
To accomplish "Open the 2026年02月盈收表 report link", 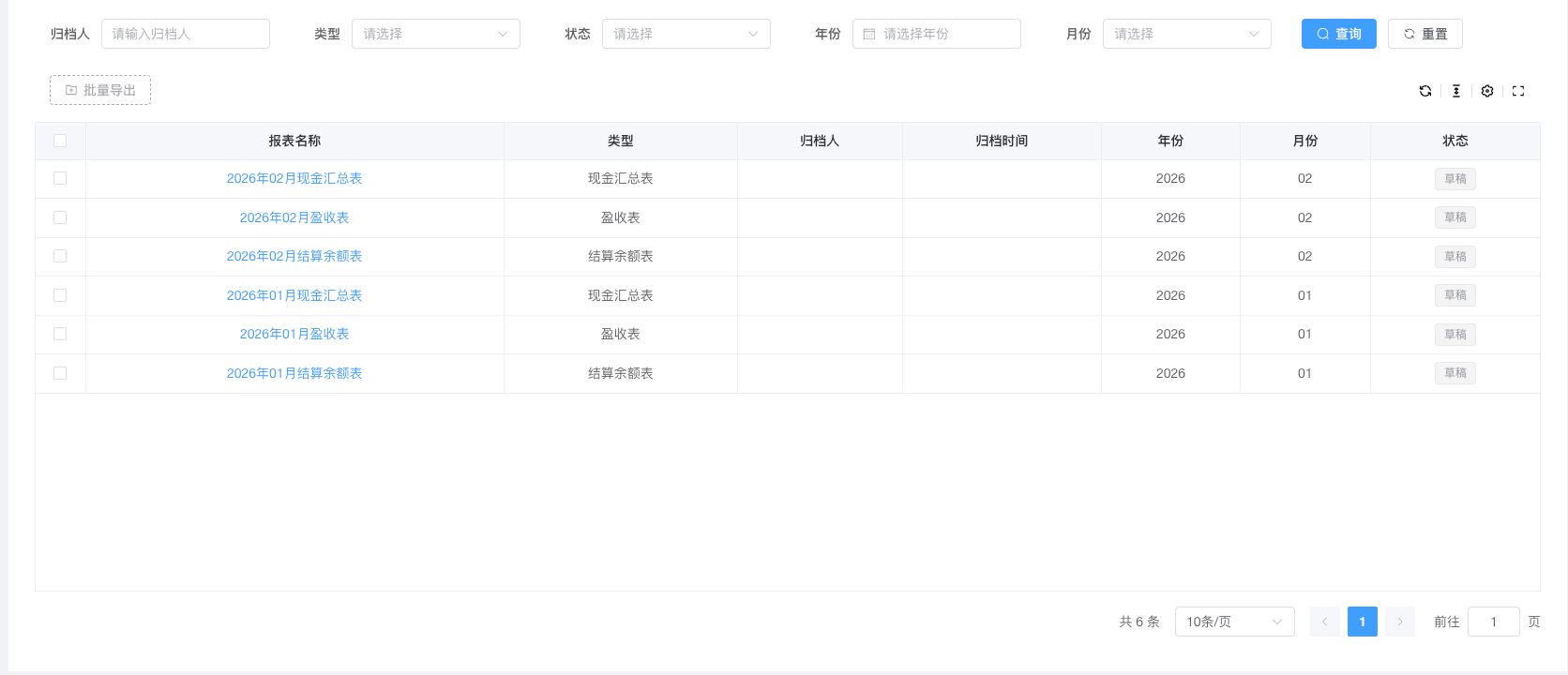I will [294, 217].
